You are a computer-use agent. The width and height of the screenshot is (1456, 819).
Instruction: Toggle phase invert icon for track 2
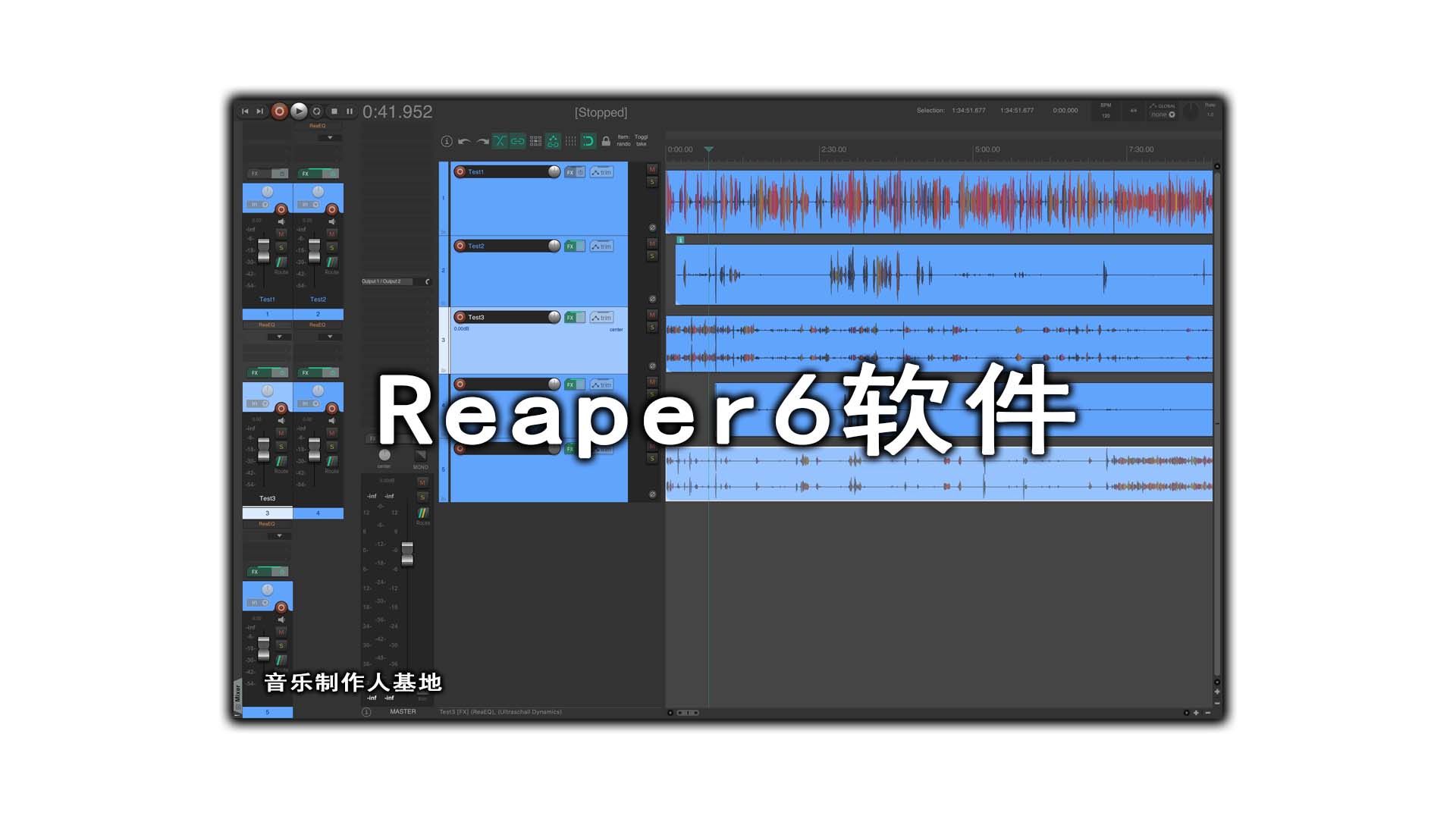652,299
